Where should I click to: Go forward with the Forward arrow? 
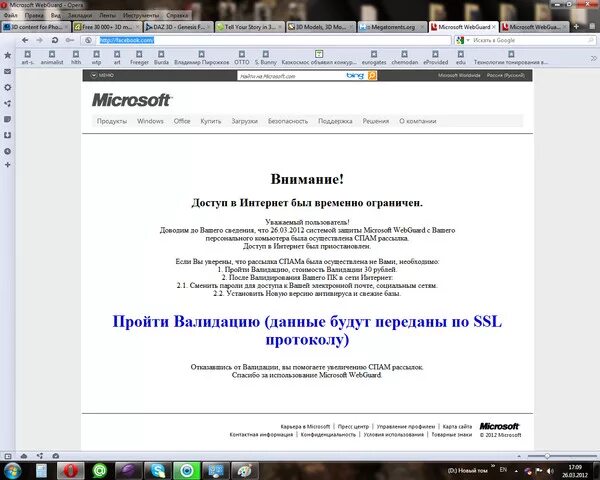(39, 40)
